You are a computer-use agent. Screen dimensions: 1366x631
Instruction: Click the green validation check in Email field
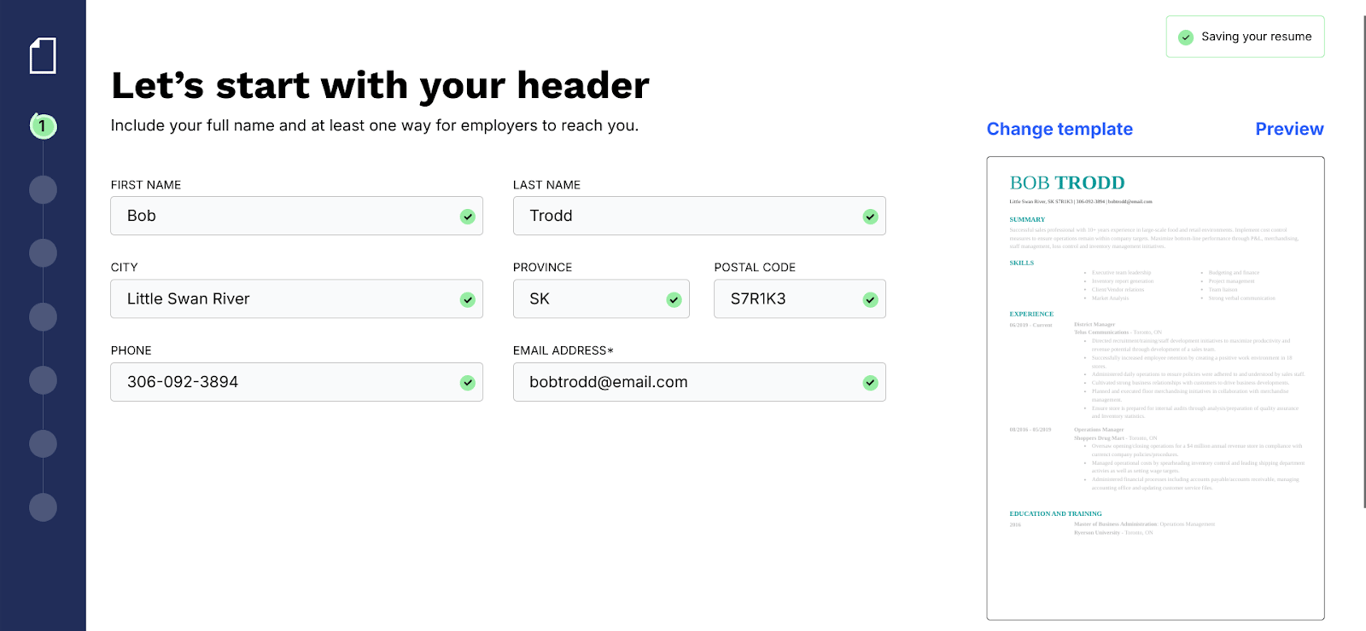pyautogui.click(x=870, y=382)
